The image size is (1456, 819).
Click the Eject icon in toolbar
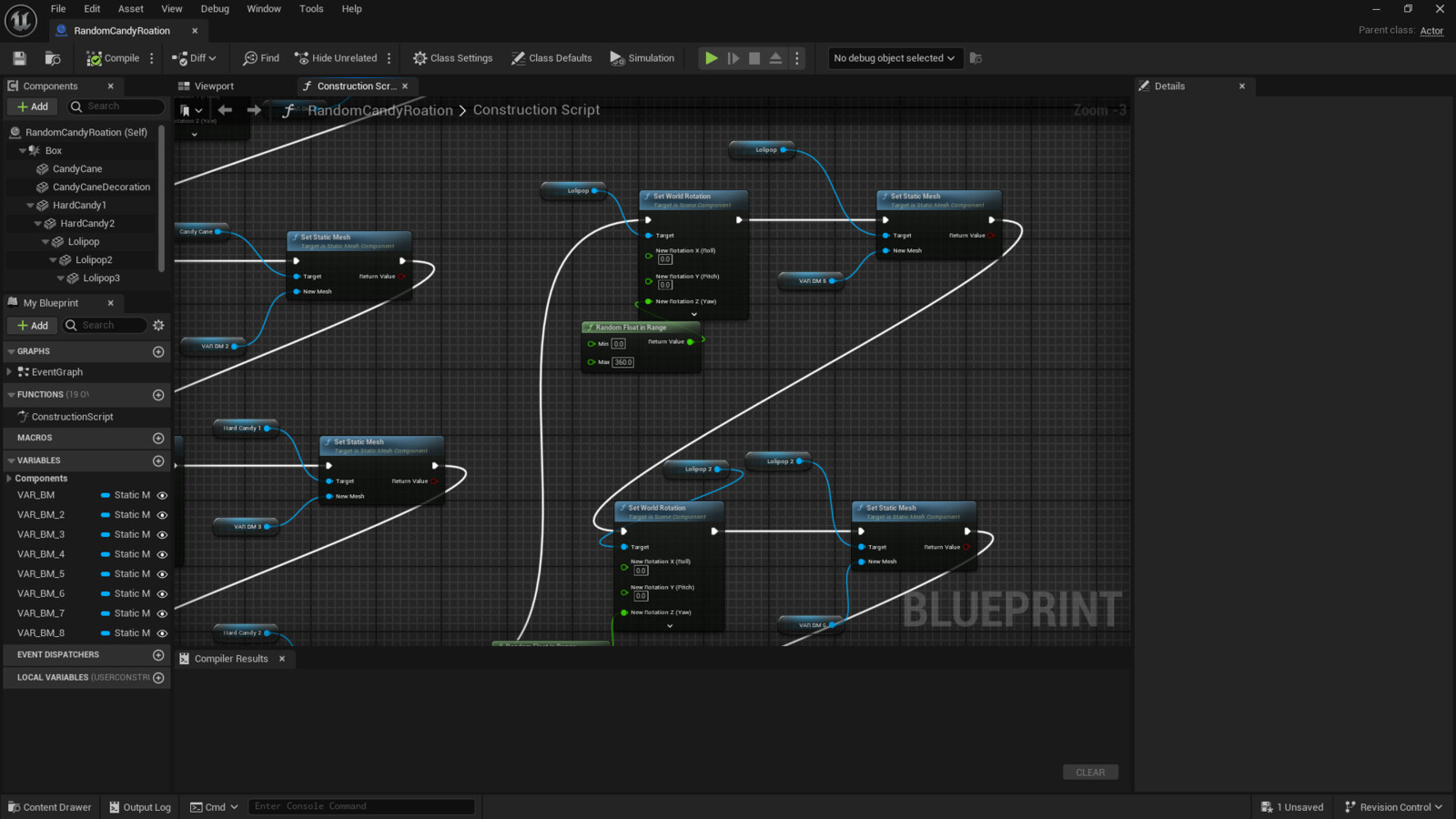pyautogui.click(x=775, y=58)
